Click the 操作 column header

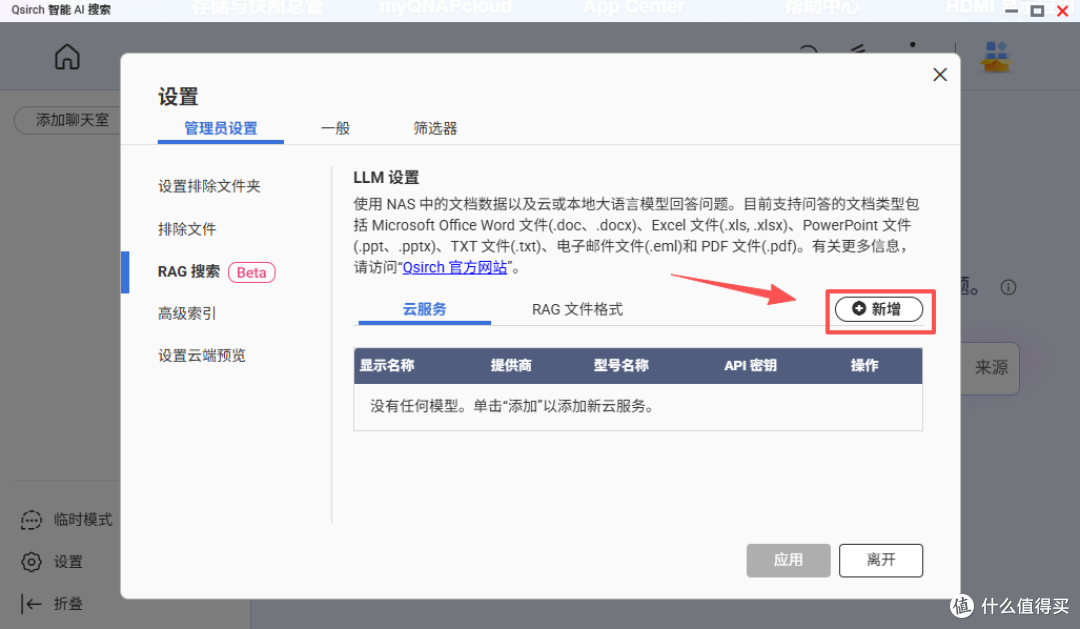click(x=864, y=366)
